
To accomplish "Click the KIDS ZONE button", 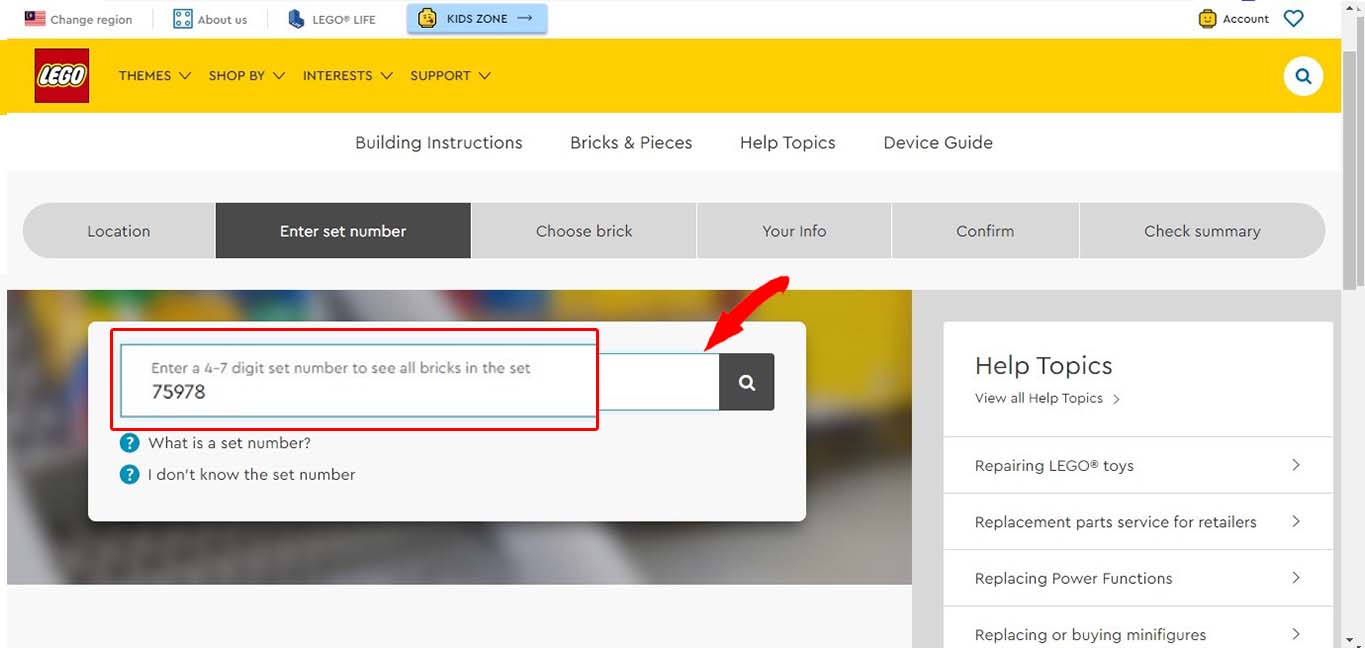I will coord(477,18).
